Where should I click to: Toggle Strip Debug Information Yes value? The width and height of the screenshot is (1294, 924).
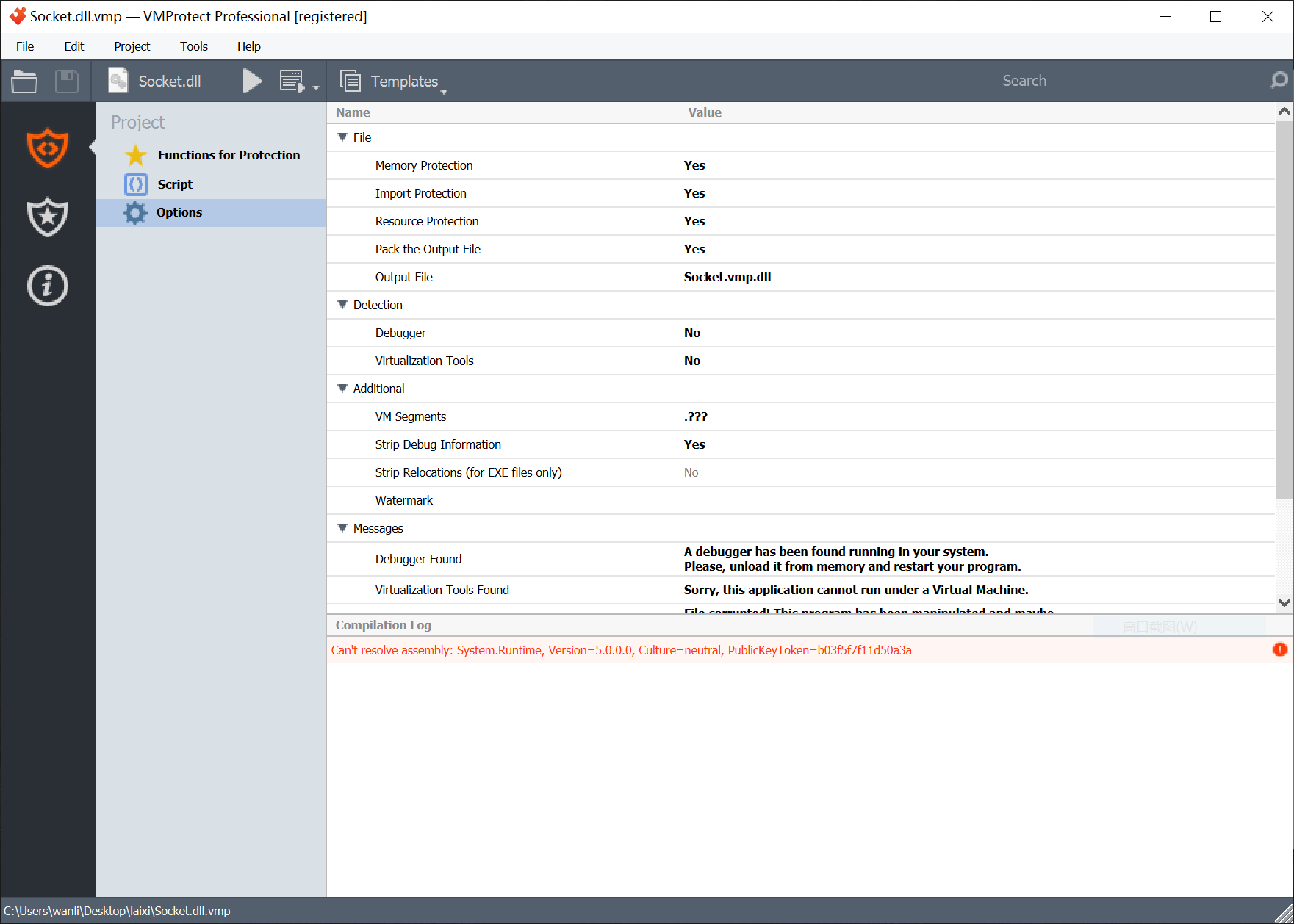pos(694,444)
